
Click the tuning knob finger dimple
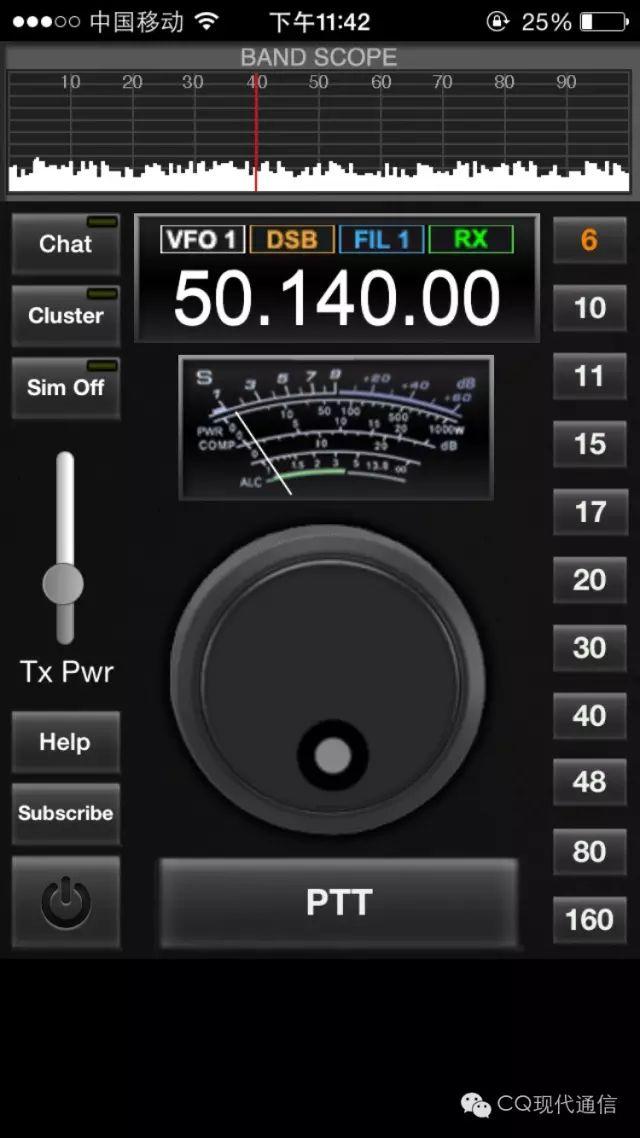point(333,756)
